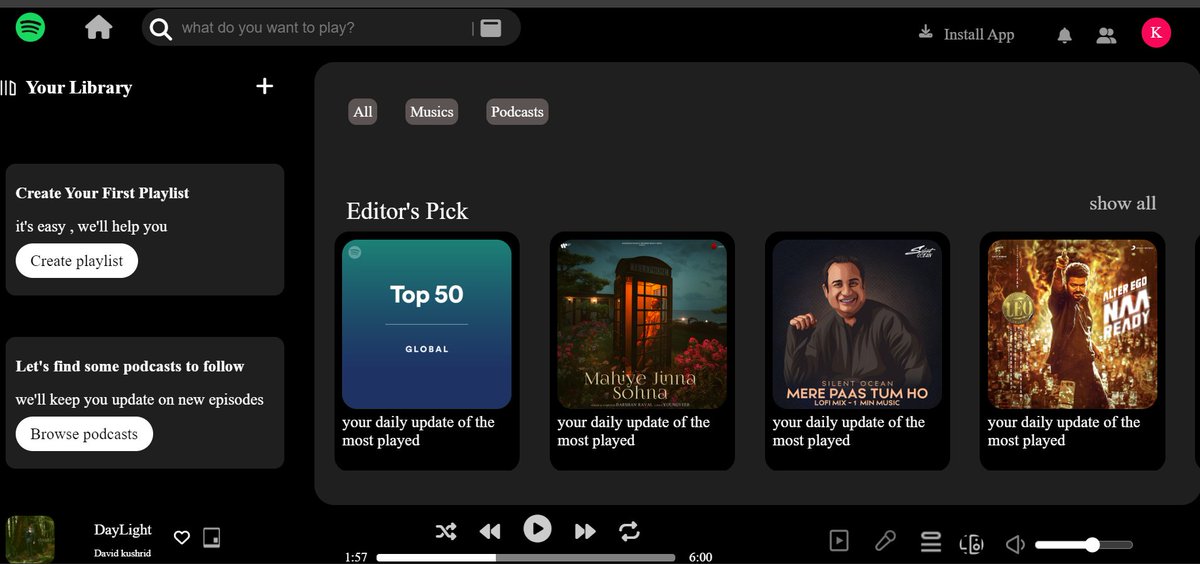
Task: Click the Your Library heading
Action: coord(79,88)
